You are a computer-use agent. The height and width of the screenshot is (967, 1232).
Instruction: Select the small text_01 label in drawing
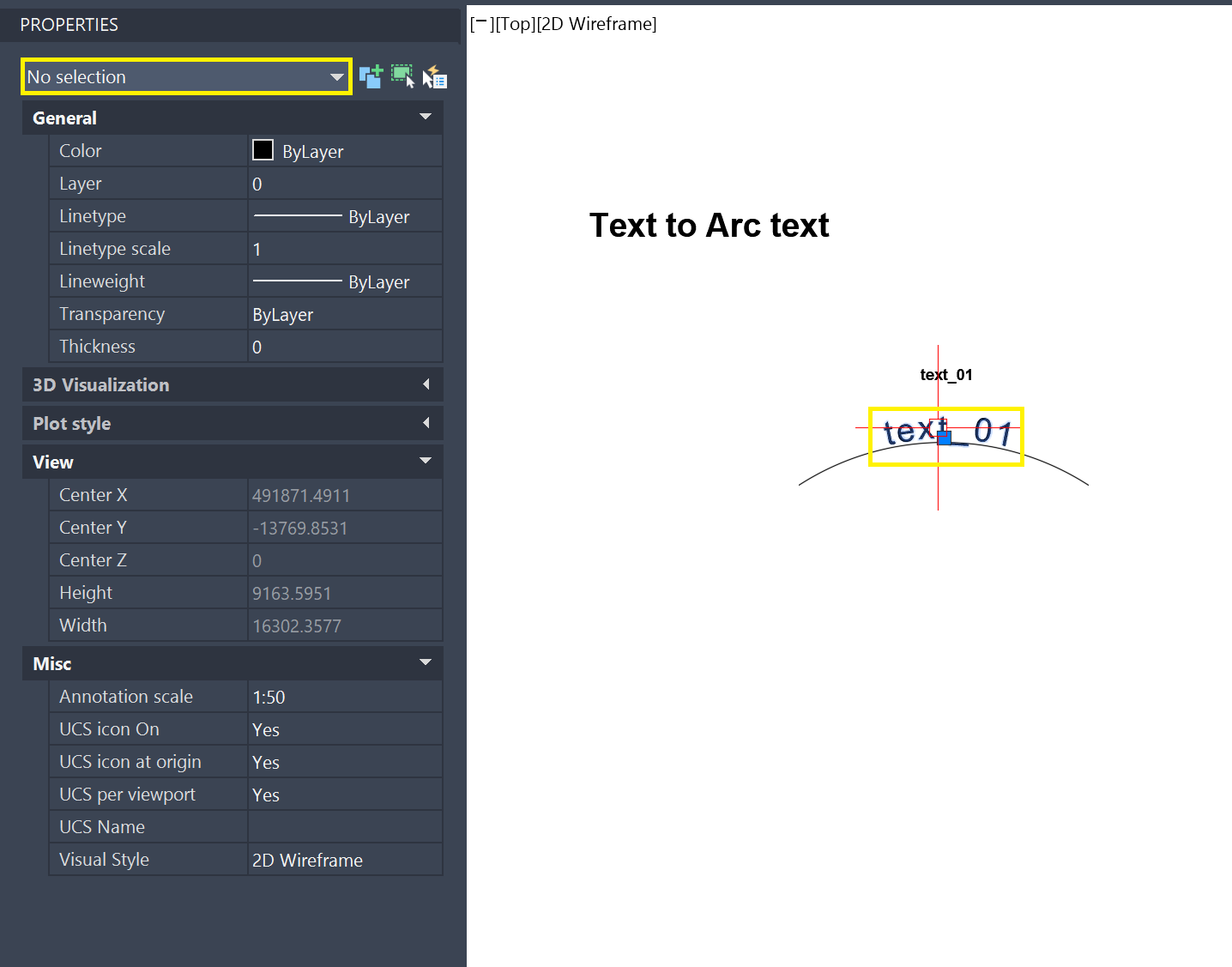pos(946,375)
